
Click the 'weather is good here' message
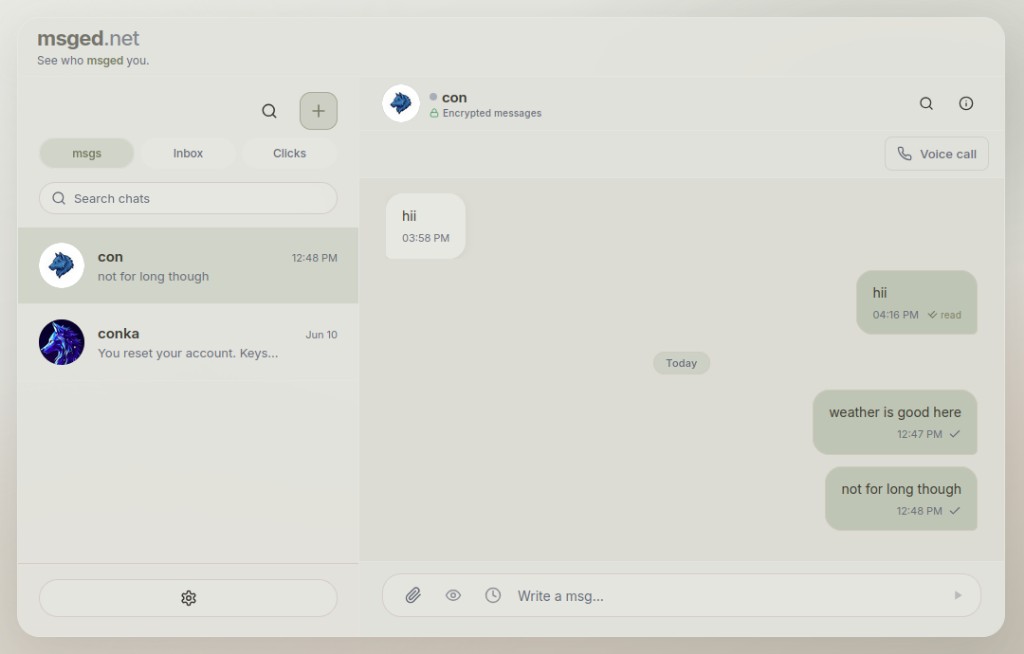895,422
